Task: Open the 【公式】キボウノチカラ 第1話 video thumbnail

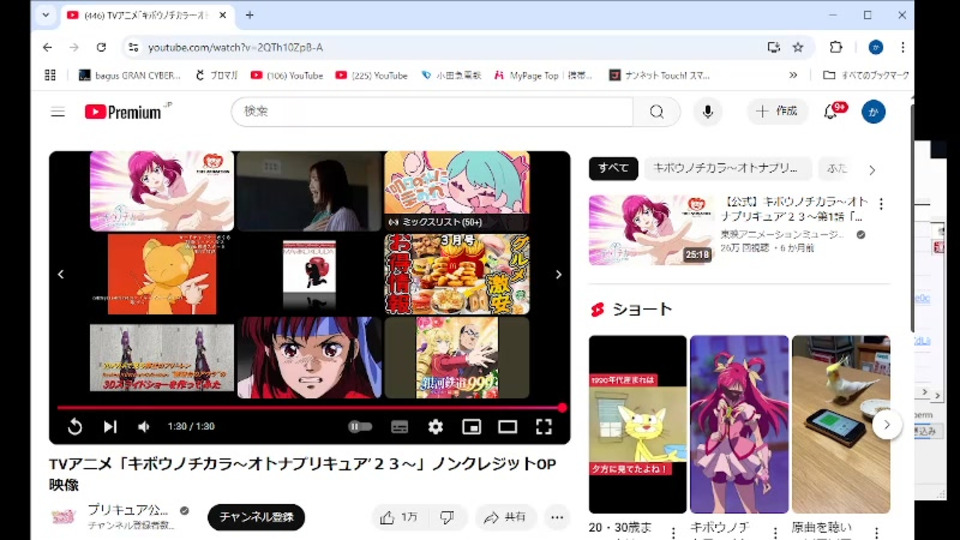Action: tap(651, 230)
